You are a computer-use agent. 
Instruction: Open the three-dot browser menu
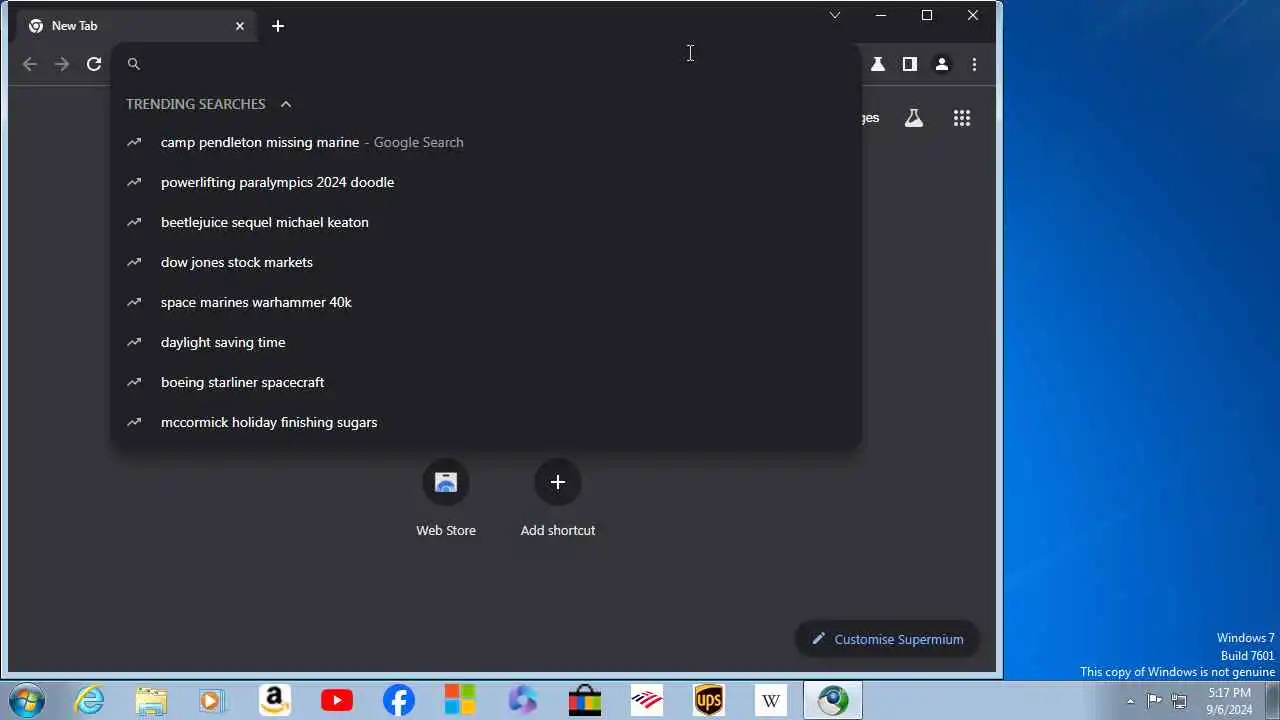[x=974, y=64]
